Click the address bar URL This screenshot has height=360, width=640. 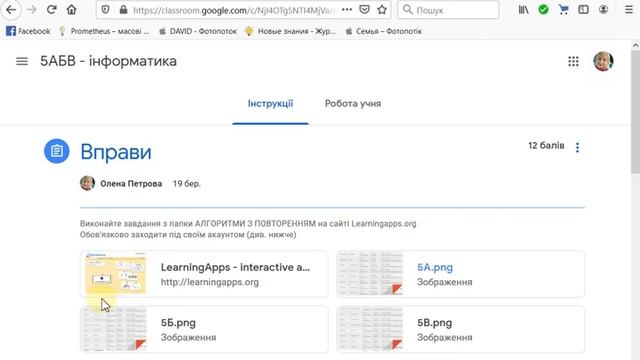coord(235,10)
